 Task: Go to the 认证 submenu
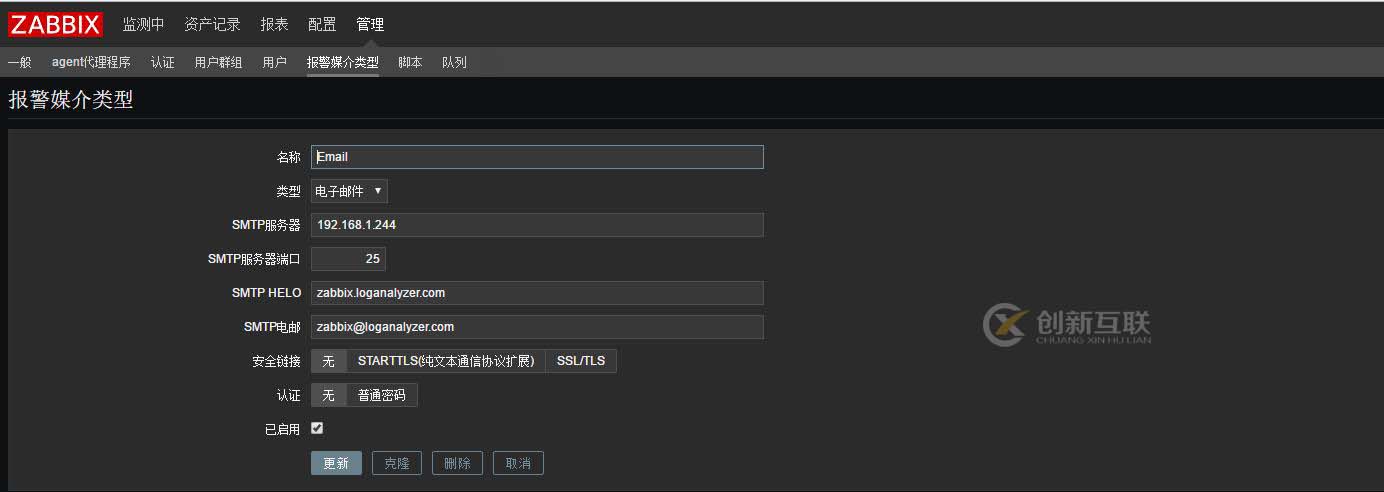tap(162, 62)
